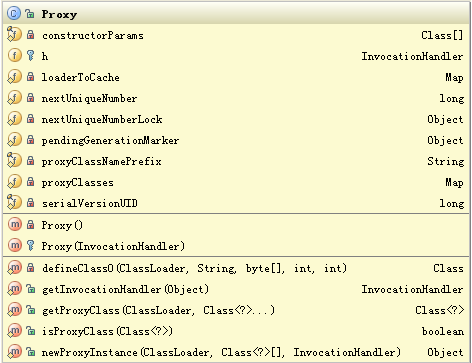Click the method icon for Proxy() constructor
Image resolution: width=472 pixels, height=363 pixels.
(x=14, y=224)
